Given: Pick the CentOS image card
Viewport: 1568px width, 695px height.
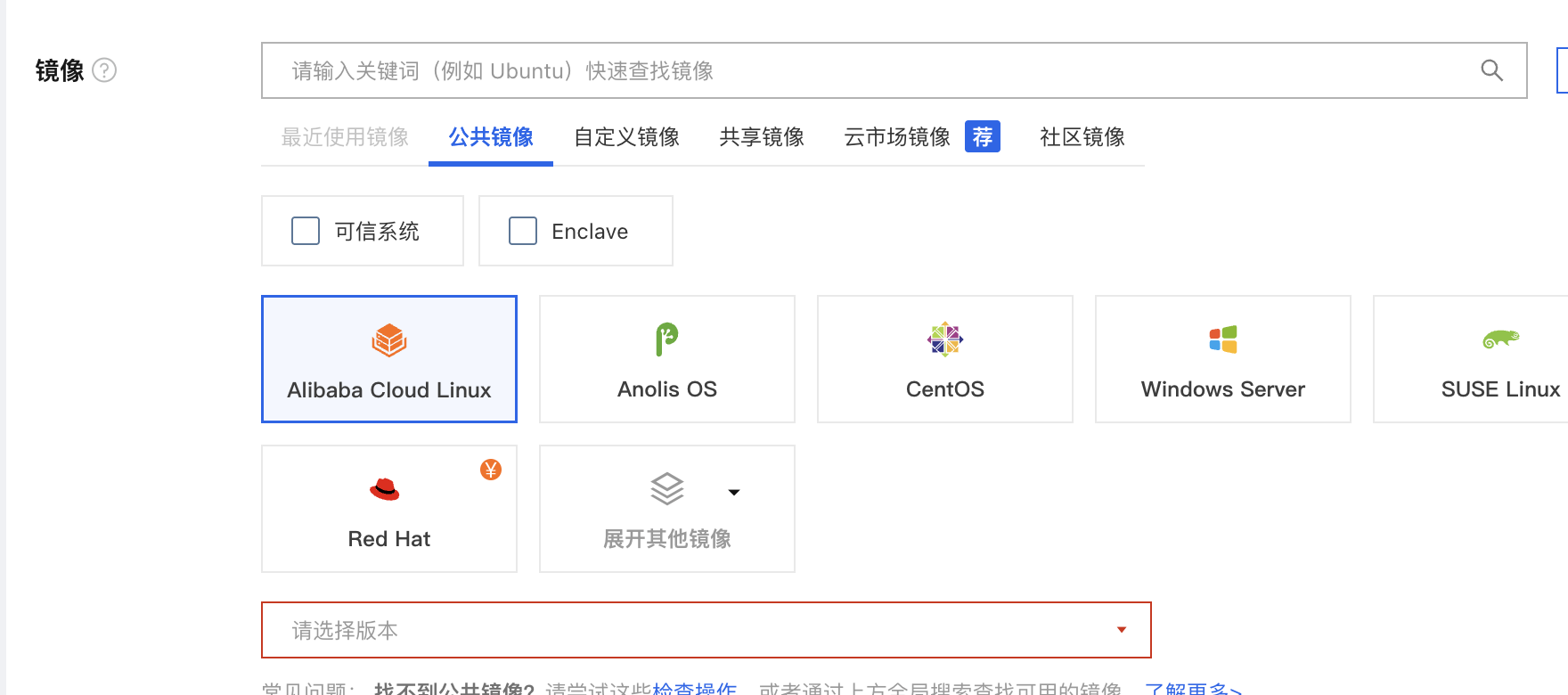Looking at the screenshot, I should (x=945, y=359).
